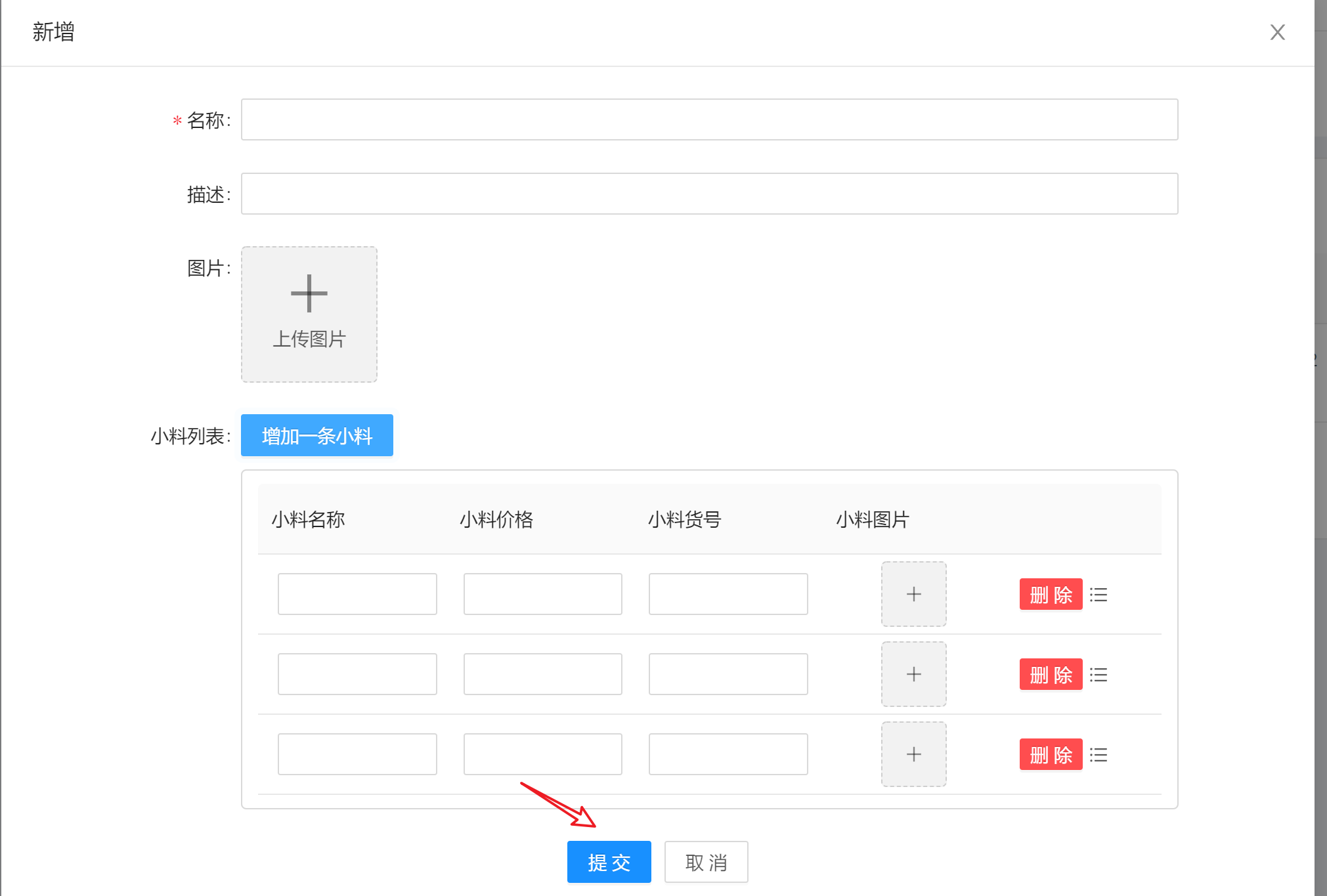Click third row drag-handle list icon
Viewport: 1327px width, 896px height.
1099,755
